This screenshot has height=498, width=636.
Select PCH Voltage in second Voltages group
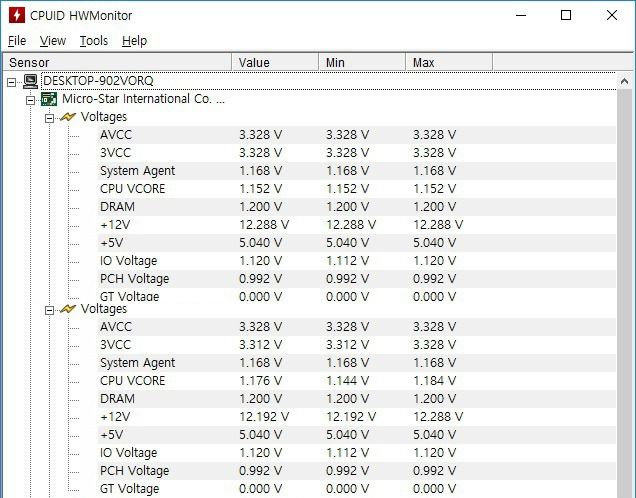[x=357, y=471]
